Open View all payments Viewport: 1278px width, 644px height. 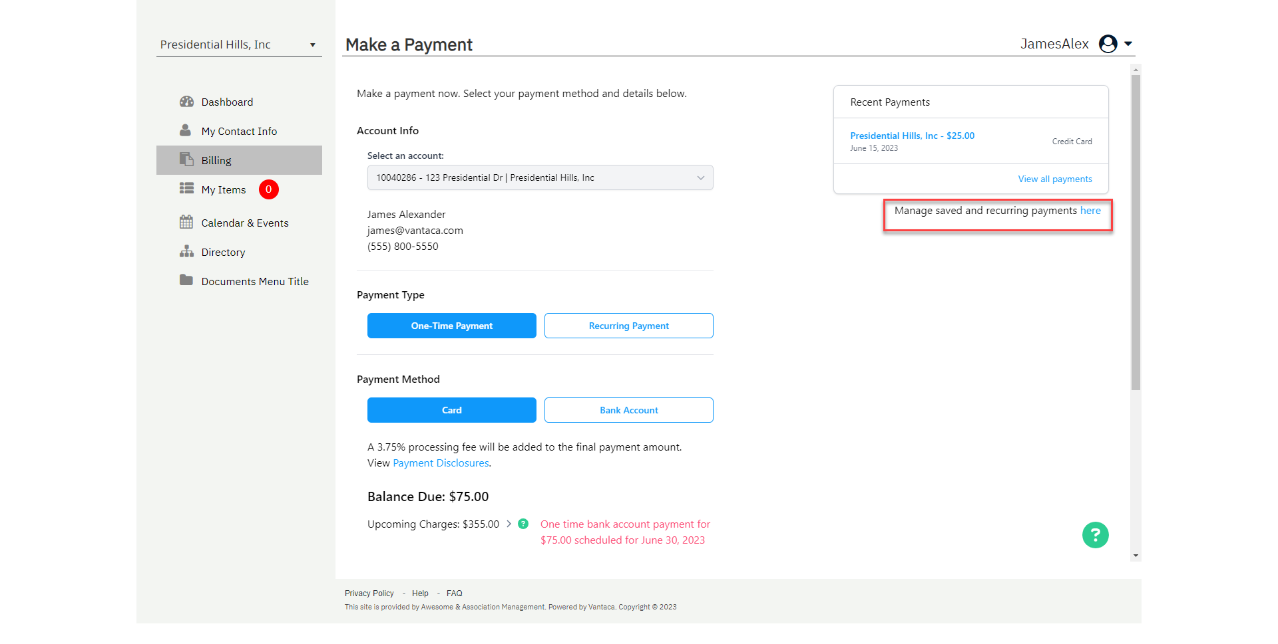pos(1054,177)
